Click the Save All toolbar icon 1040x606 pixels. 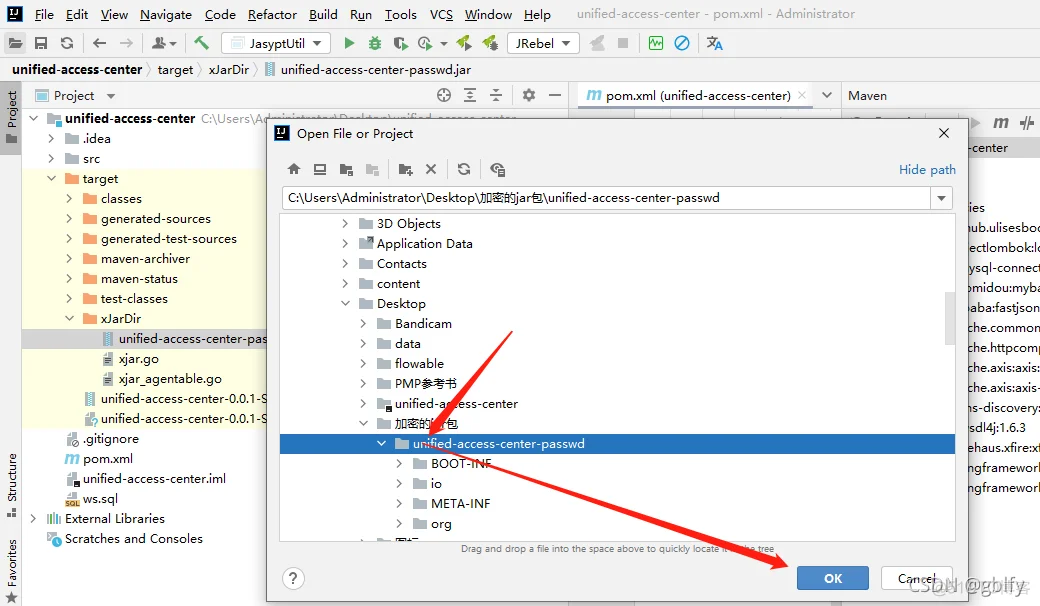coord(41,44)
